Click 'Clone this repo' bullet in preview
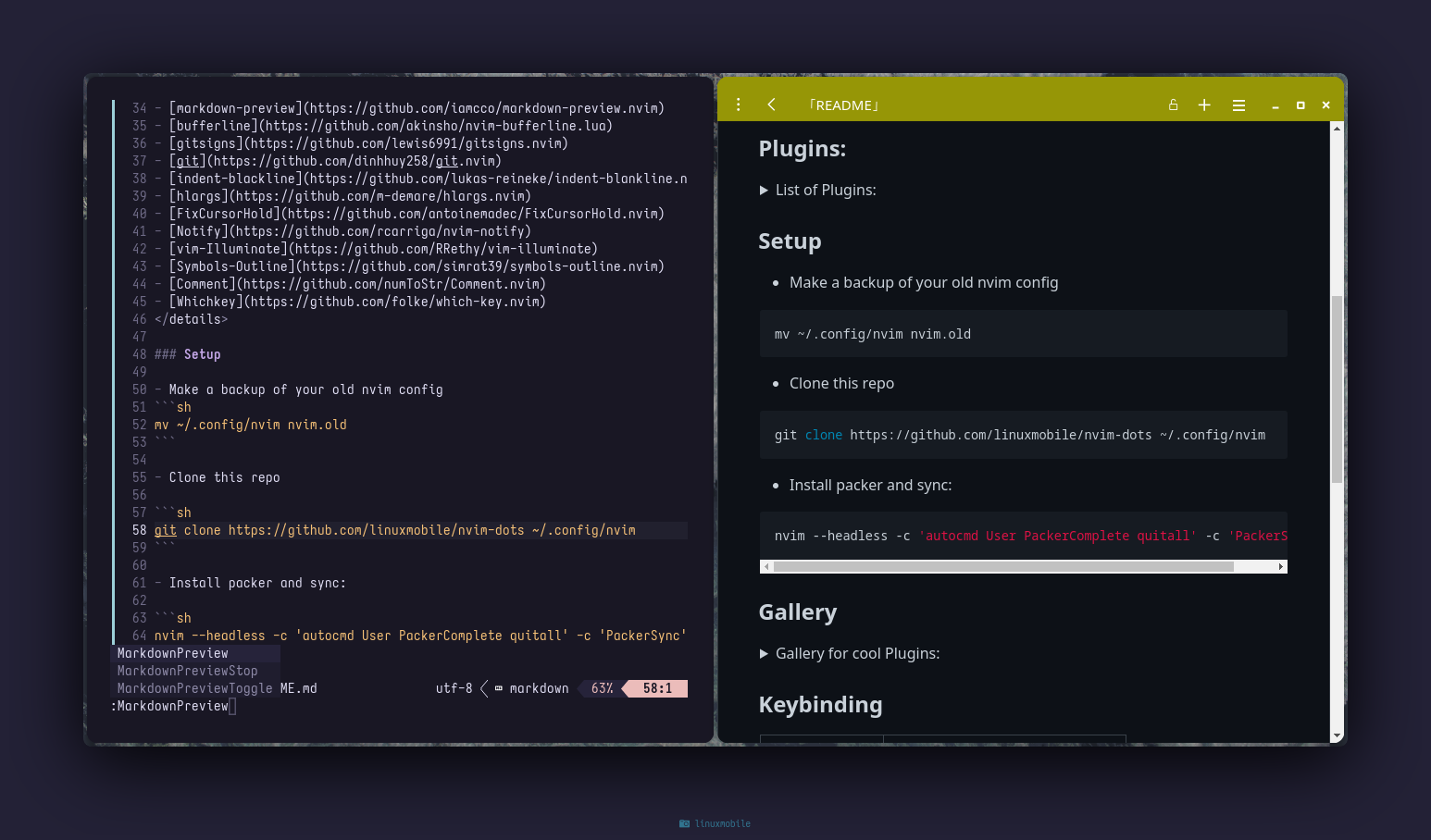 (841, 384)
